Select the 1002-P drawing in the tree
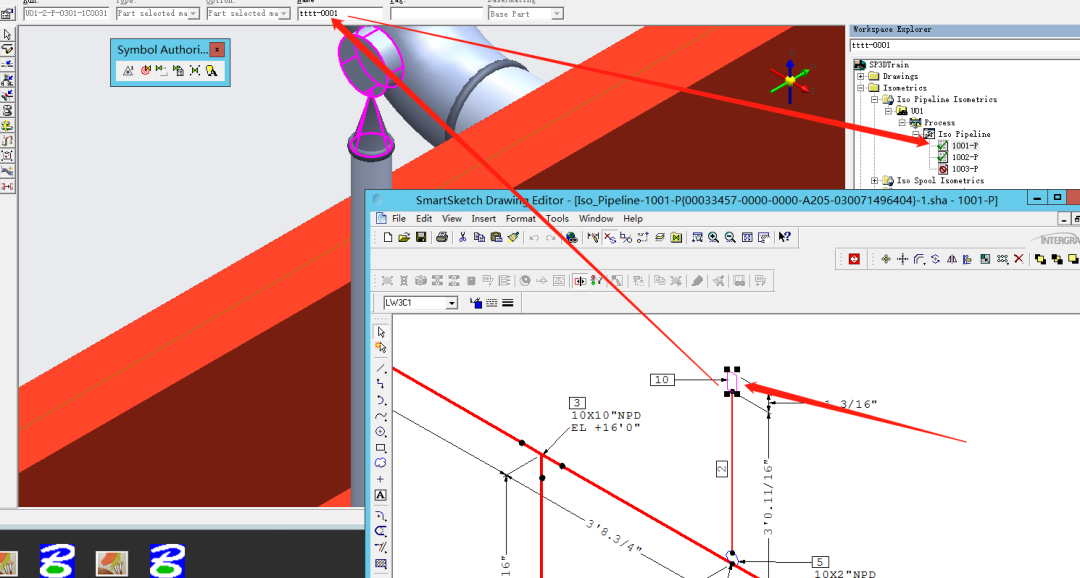 click(965, 157)
